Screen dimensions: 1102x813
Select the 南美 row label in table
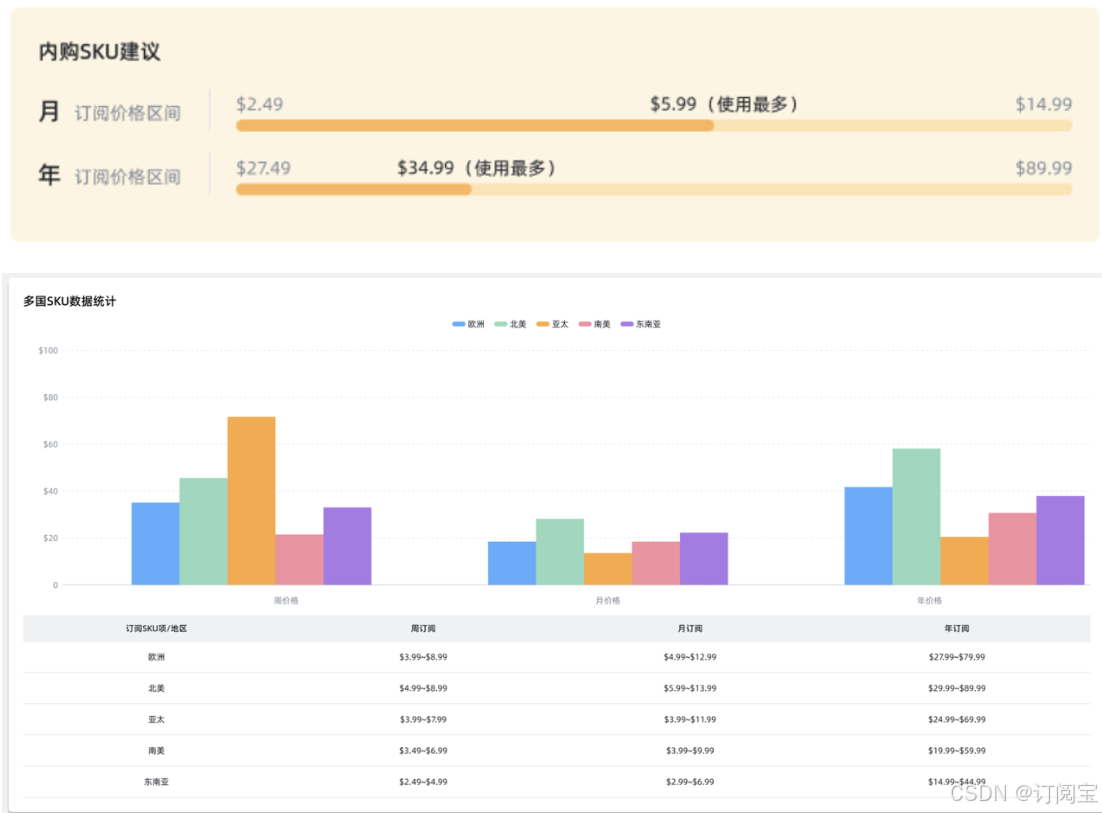156,750
